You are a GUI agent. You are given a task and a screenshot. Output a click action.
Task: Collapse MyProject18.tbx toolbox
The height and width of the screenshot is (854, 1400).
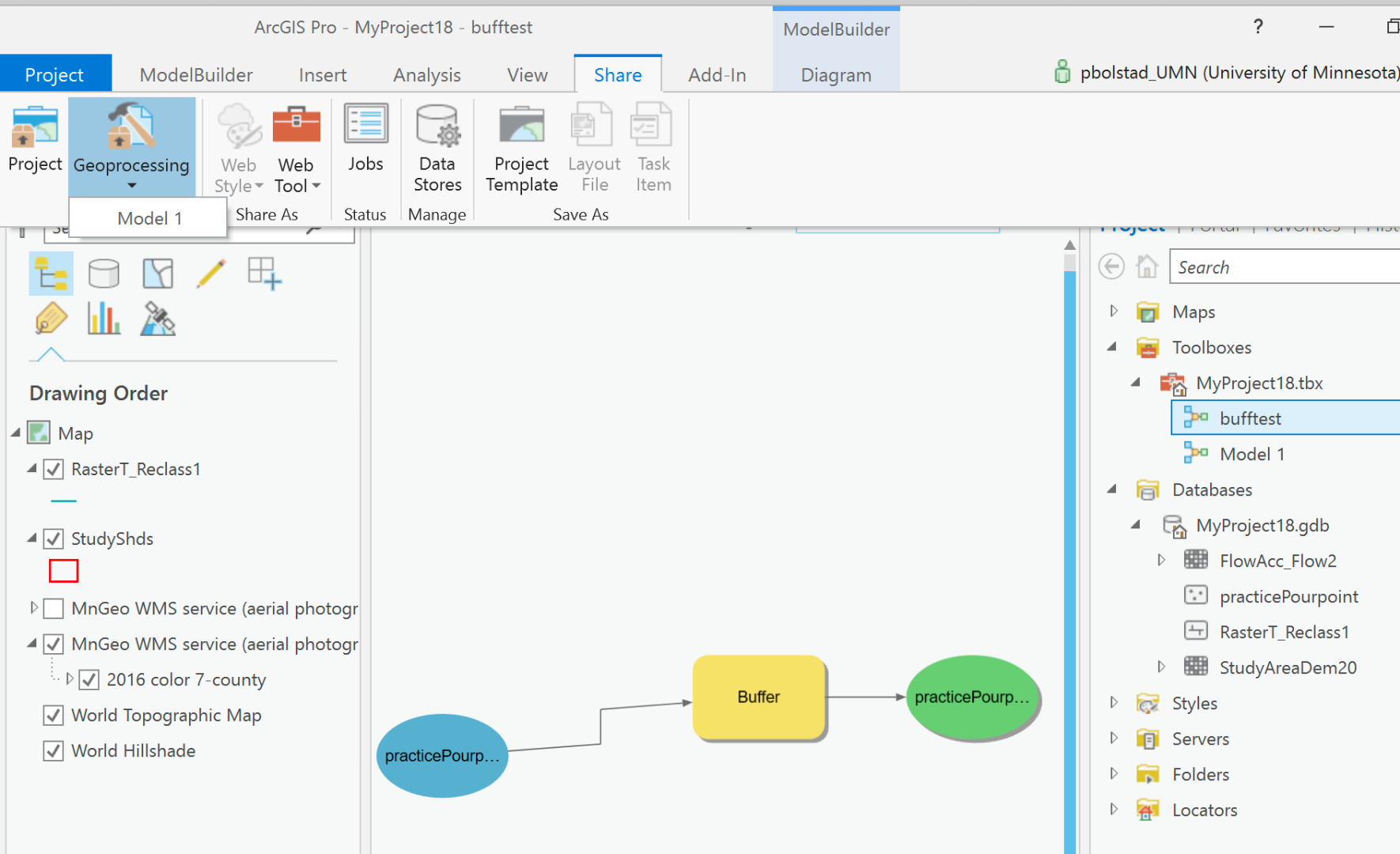(1136, 382)
